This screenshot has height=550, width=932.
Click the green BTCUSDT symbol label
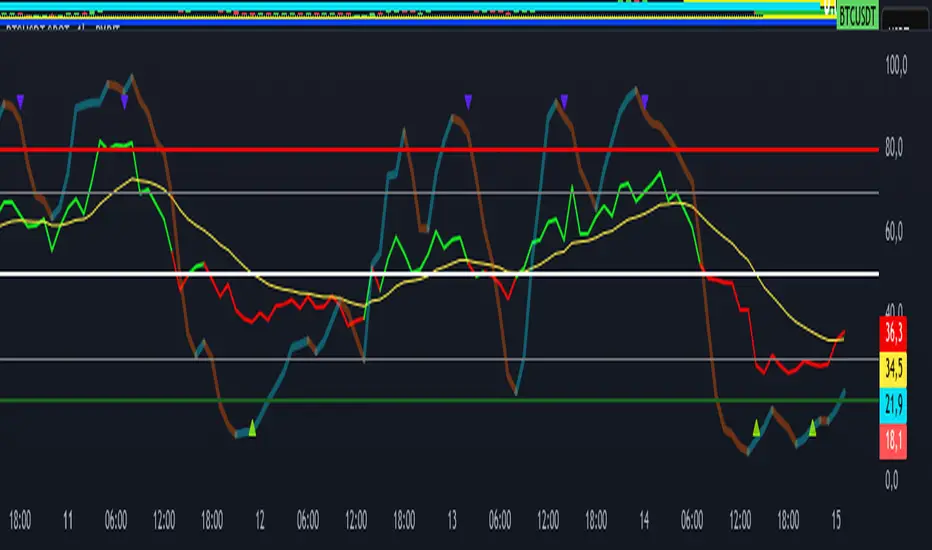[x=857, y=16]
